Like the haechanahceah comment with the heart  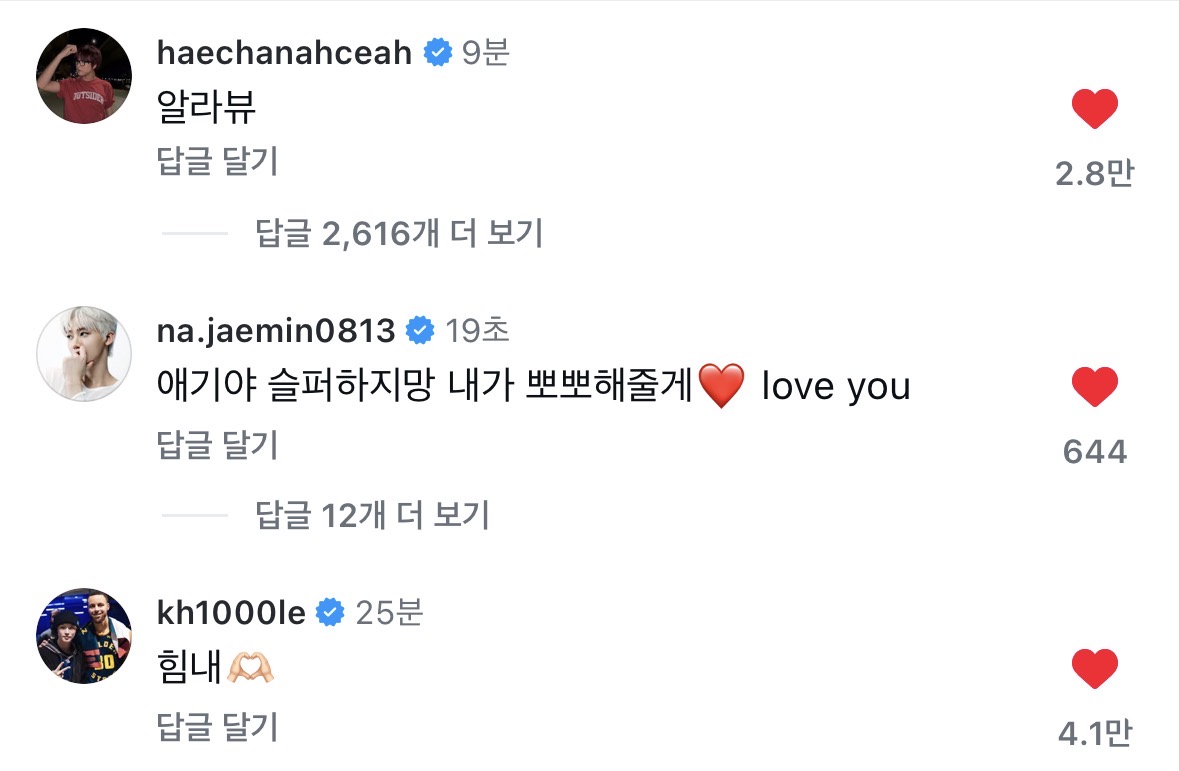click(x=1094, y=109)
